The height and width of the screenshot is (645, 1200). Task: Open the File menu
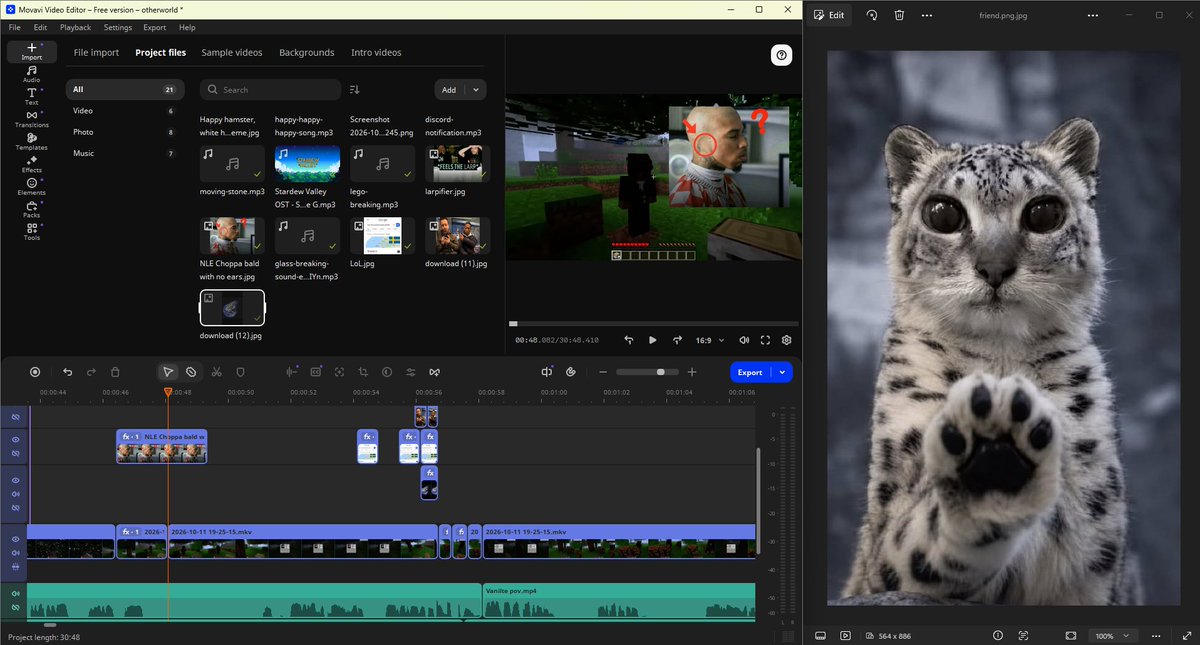click(x=14, y=27)
